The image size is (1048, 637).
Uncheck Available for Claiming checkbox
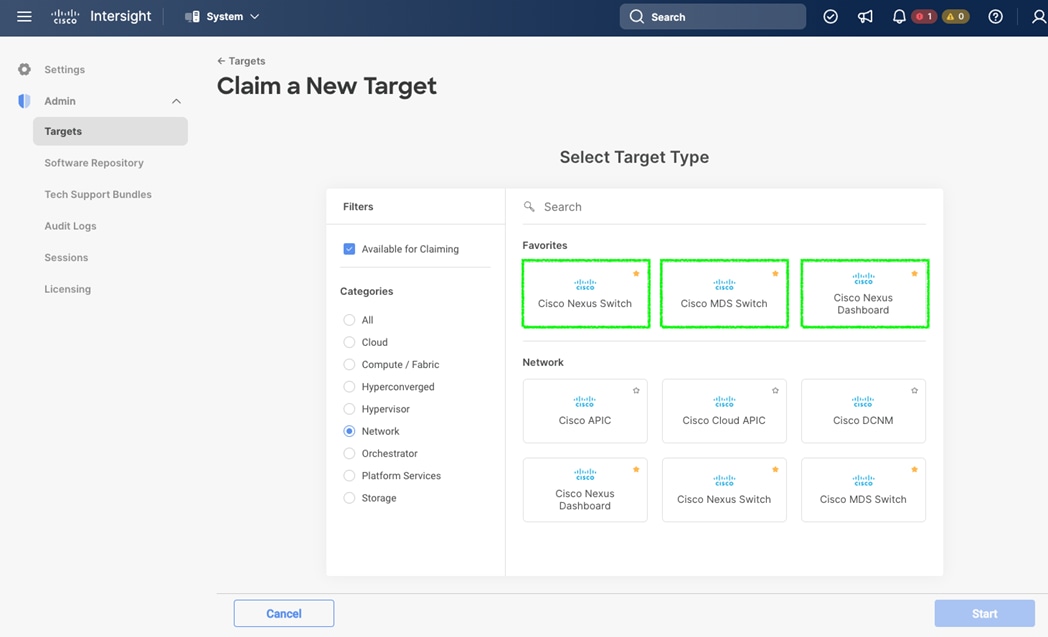point(349,249)
